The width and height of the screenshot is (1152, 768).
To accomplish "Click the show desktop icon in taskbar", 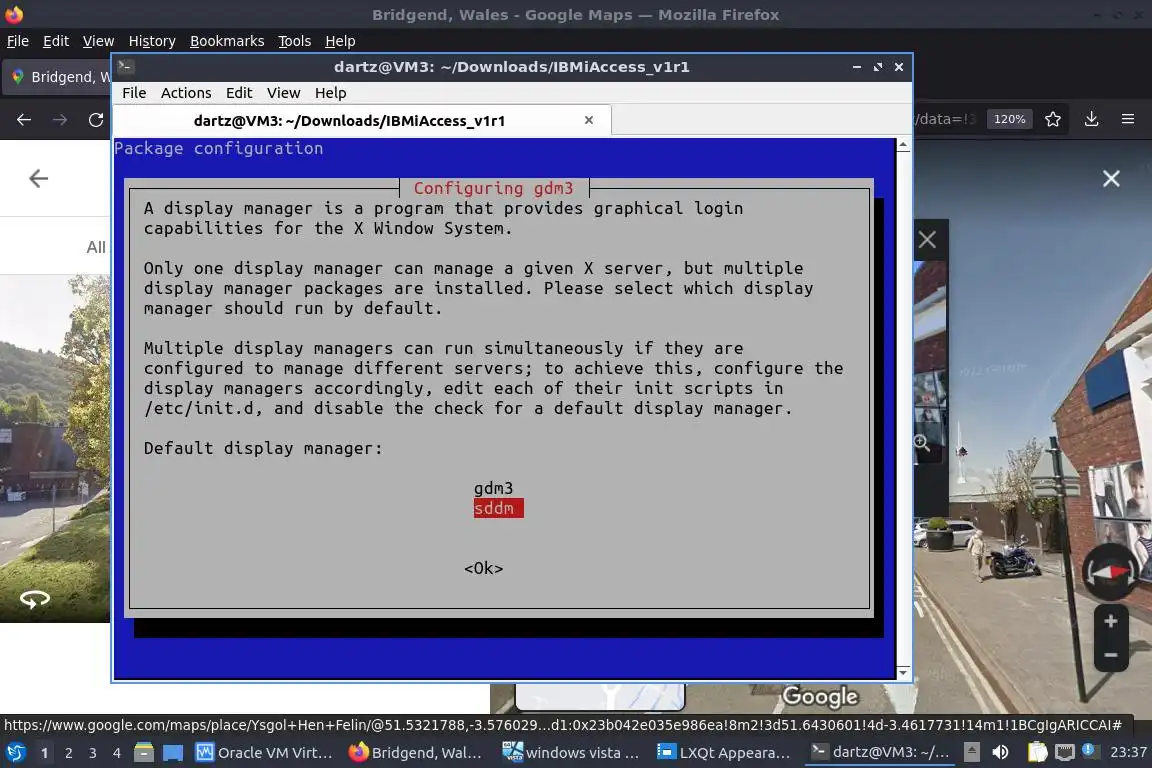I will 173,753.
